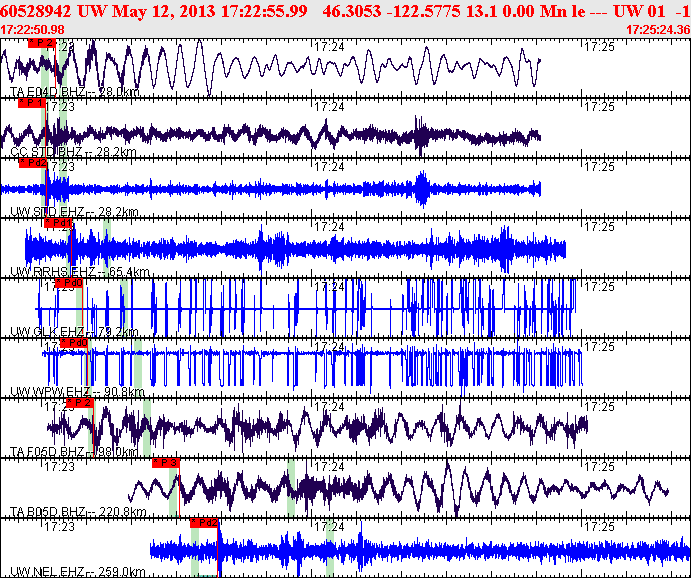
Task: Click the Pd2 pick flag on UW NEL trace
Action: click(x=204, y=522)
